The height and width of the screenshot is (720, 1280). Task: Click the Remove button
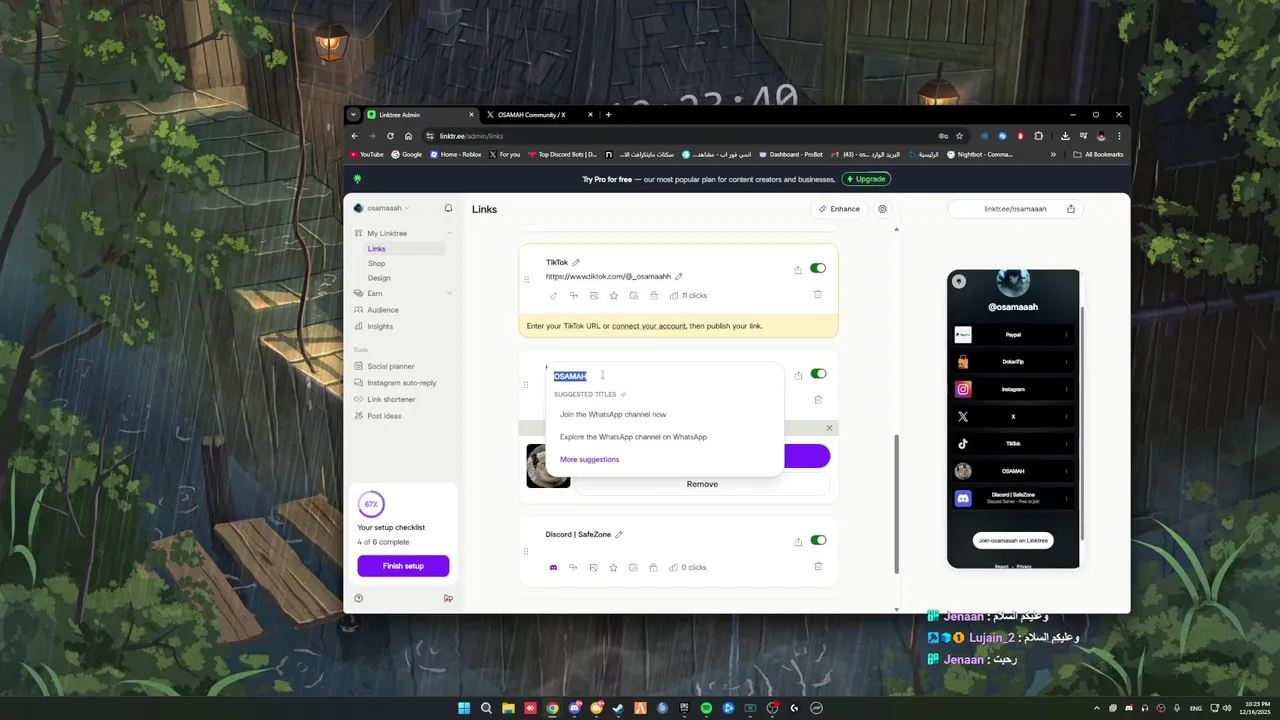[702, 484]
